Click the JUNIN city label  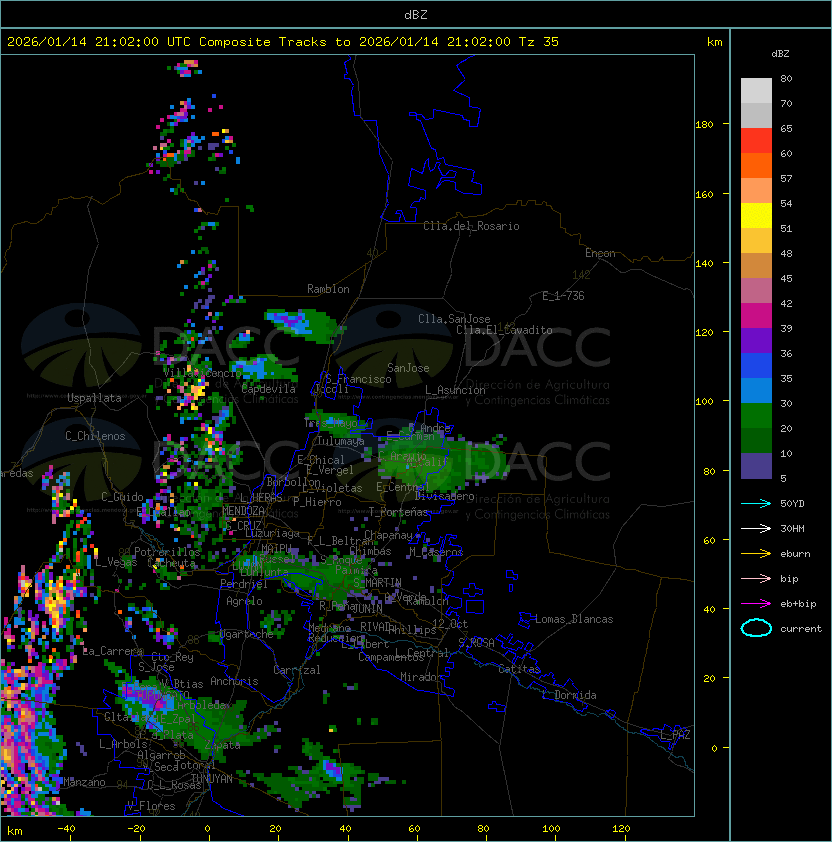367,608
